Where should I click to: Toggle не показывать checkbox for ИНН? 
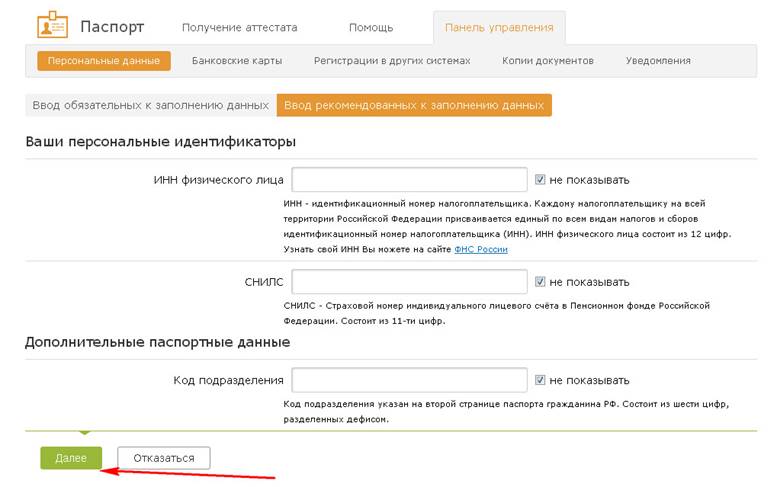[x=540, y=180]
